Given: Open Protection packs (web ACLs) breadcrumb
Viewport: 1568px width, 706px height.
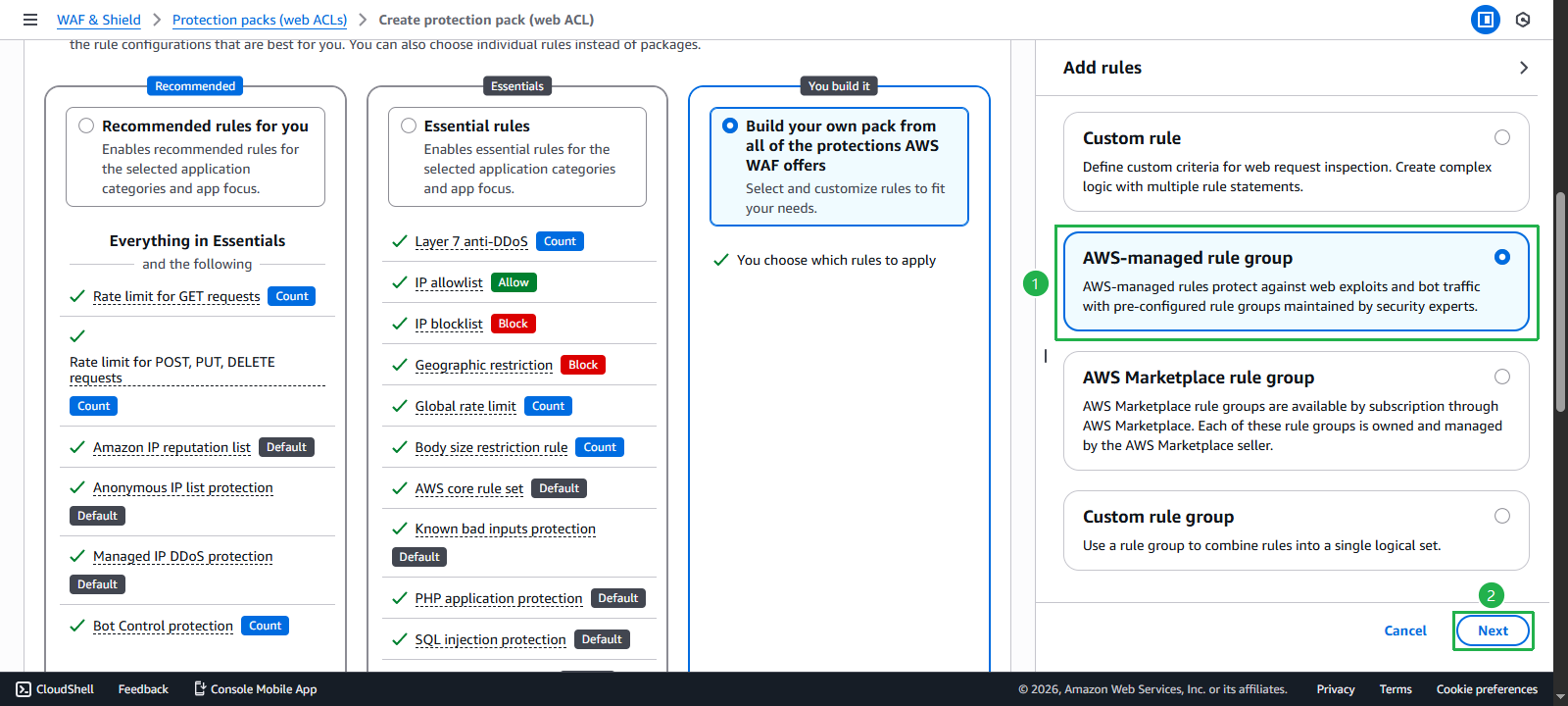Looking at the screenshot, I should [260, 20].
